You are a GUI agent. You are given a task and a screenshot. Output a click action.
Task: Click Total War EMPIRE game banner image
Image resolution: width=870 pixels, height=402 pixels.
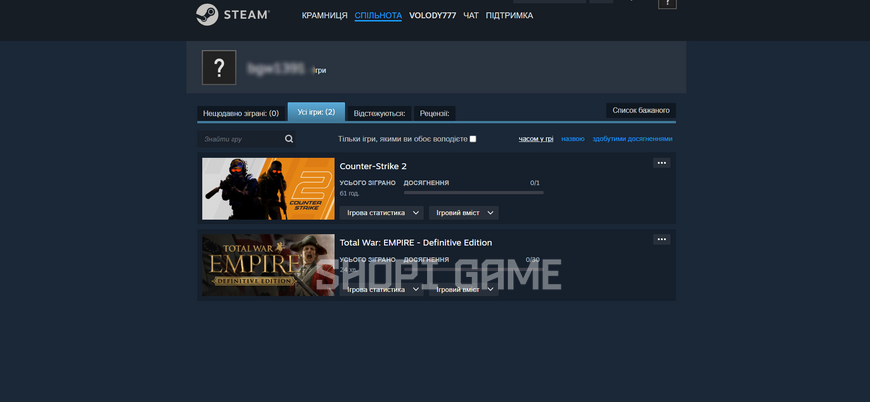click(x=268, y=265)
